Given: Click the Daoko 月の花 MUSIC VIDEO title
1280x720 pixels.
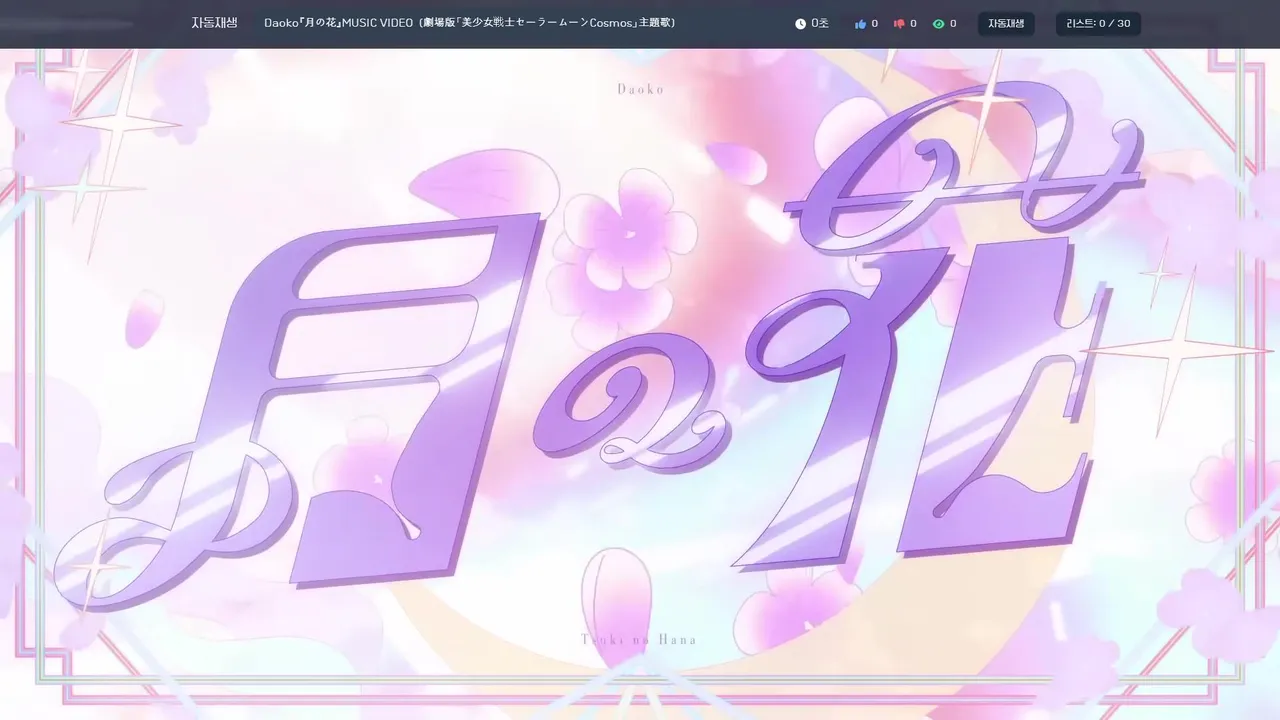Looking at the screenshot, I should pos(469,23).
